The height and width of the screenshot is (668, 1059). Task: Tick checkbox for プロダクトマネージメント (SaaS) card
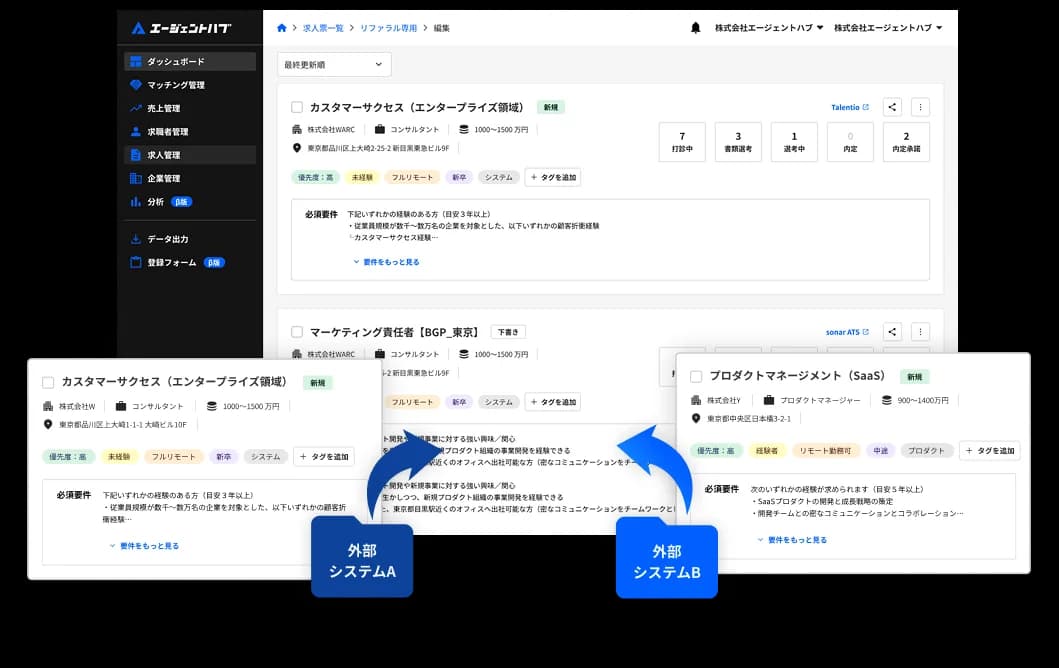696,376
